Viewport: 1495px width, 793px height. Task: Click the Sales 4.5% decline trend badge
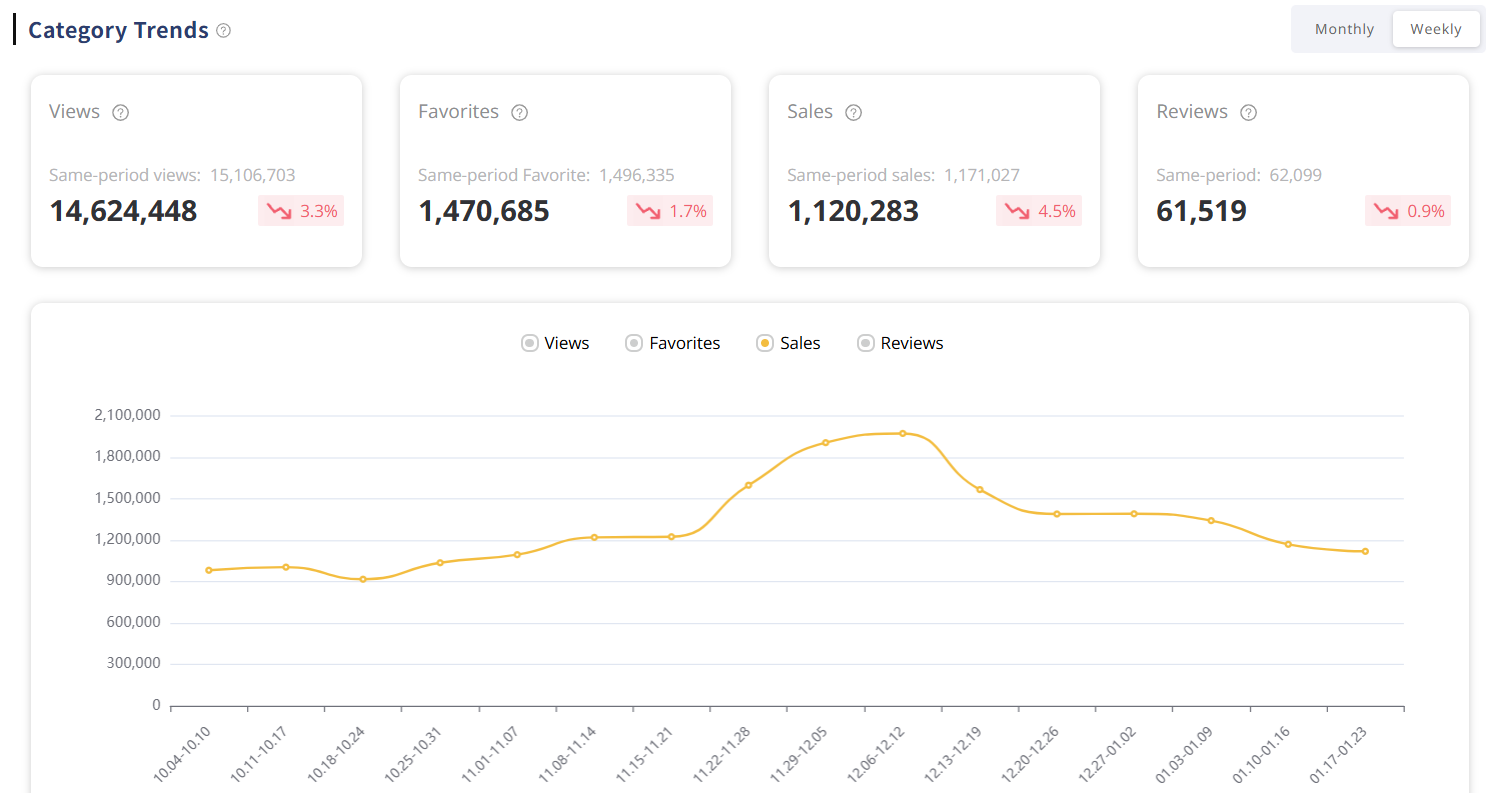pyautogui.click(x=1039, y=211)
